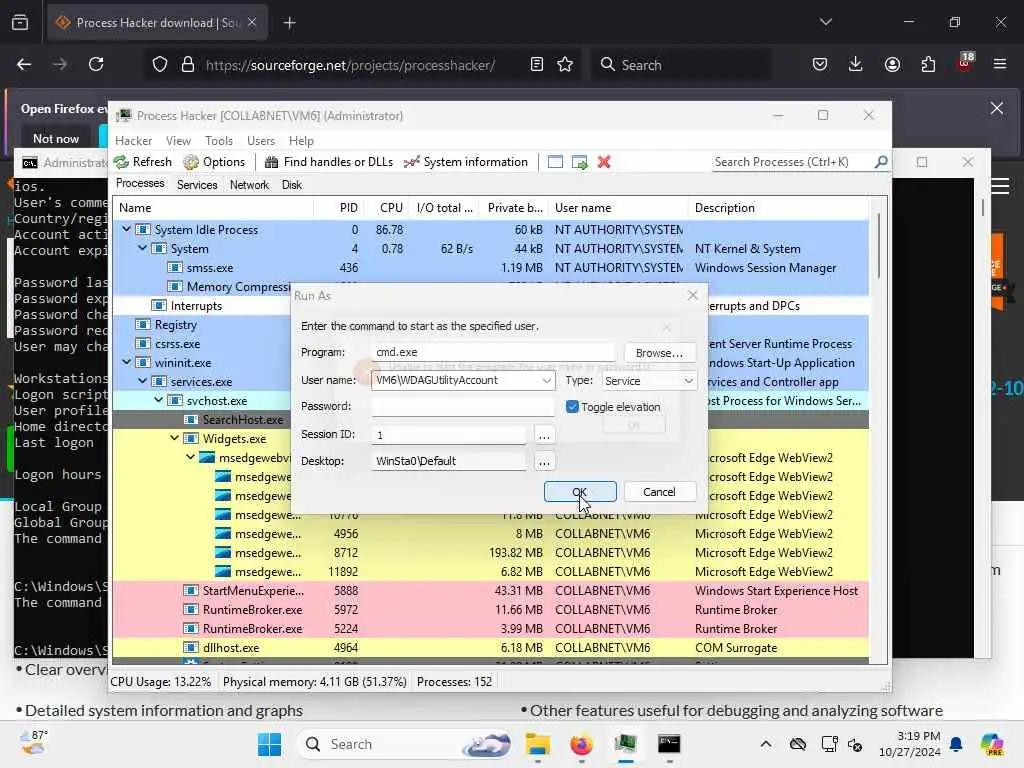Switch to the Services tab
Viewport: 1024px width, 768px height.
(197, 185)
